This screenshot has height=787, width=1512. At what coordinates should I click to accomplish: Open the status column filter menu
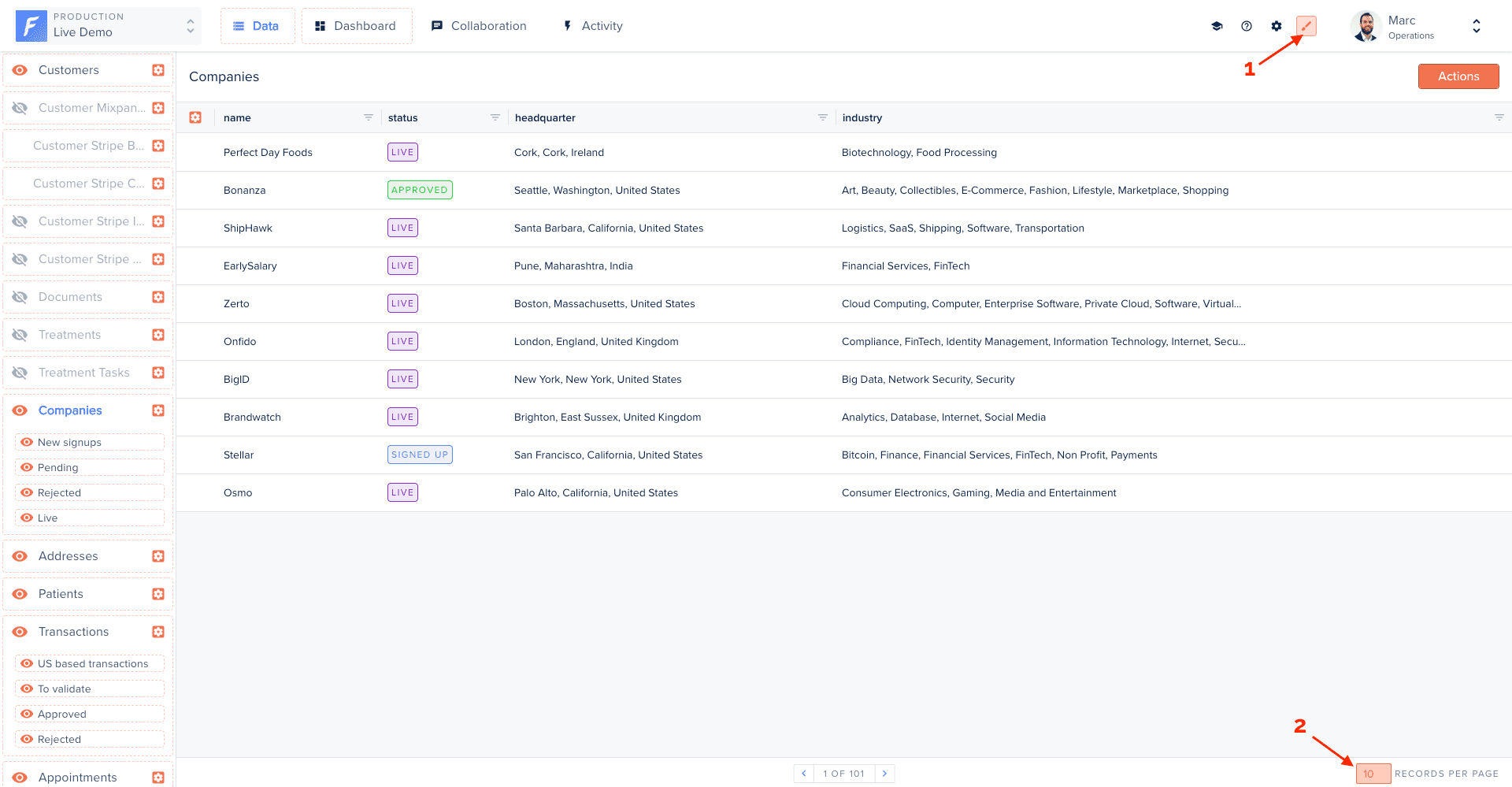495,117
